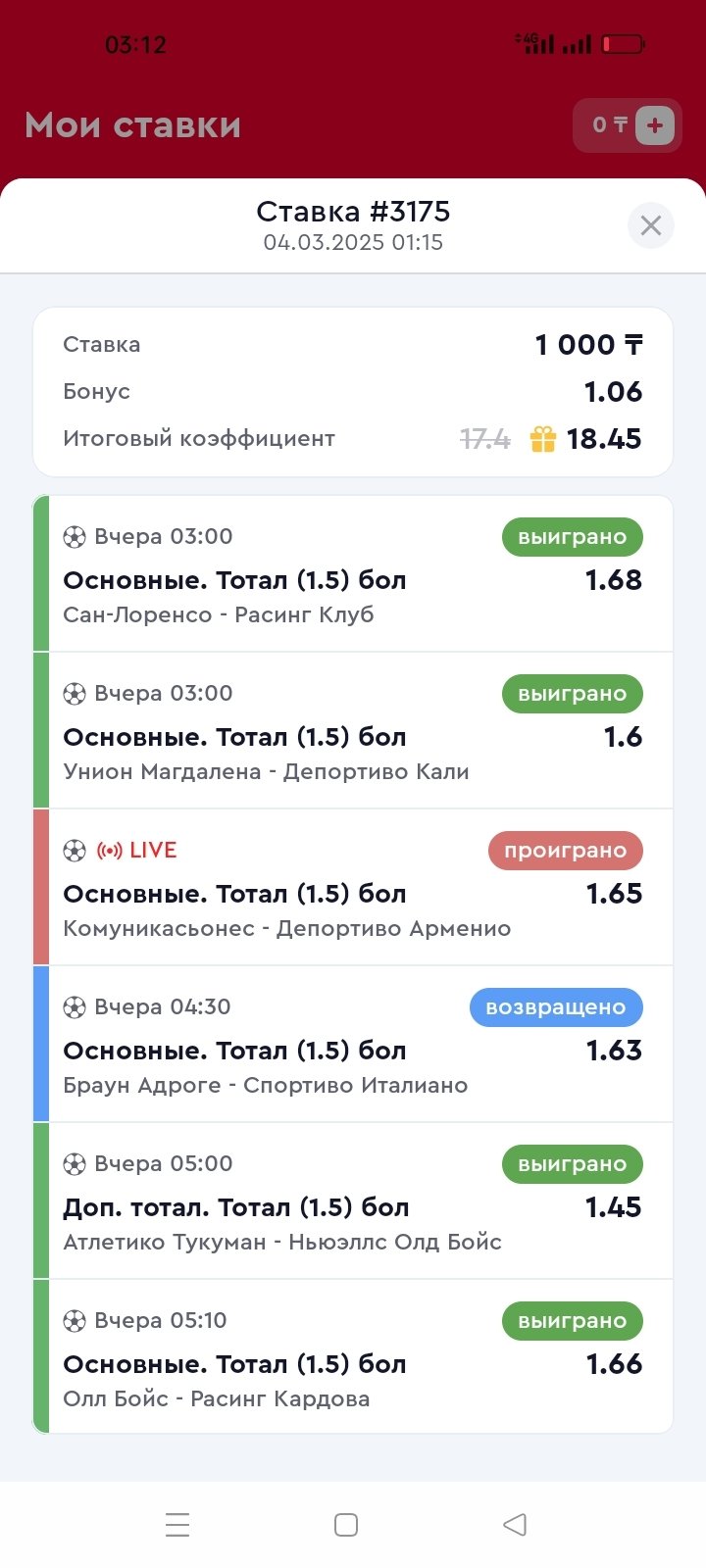Tap soccer ball icon beside Вчера 04:30

click(x=75, y=1007)
